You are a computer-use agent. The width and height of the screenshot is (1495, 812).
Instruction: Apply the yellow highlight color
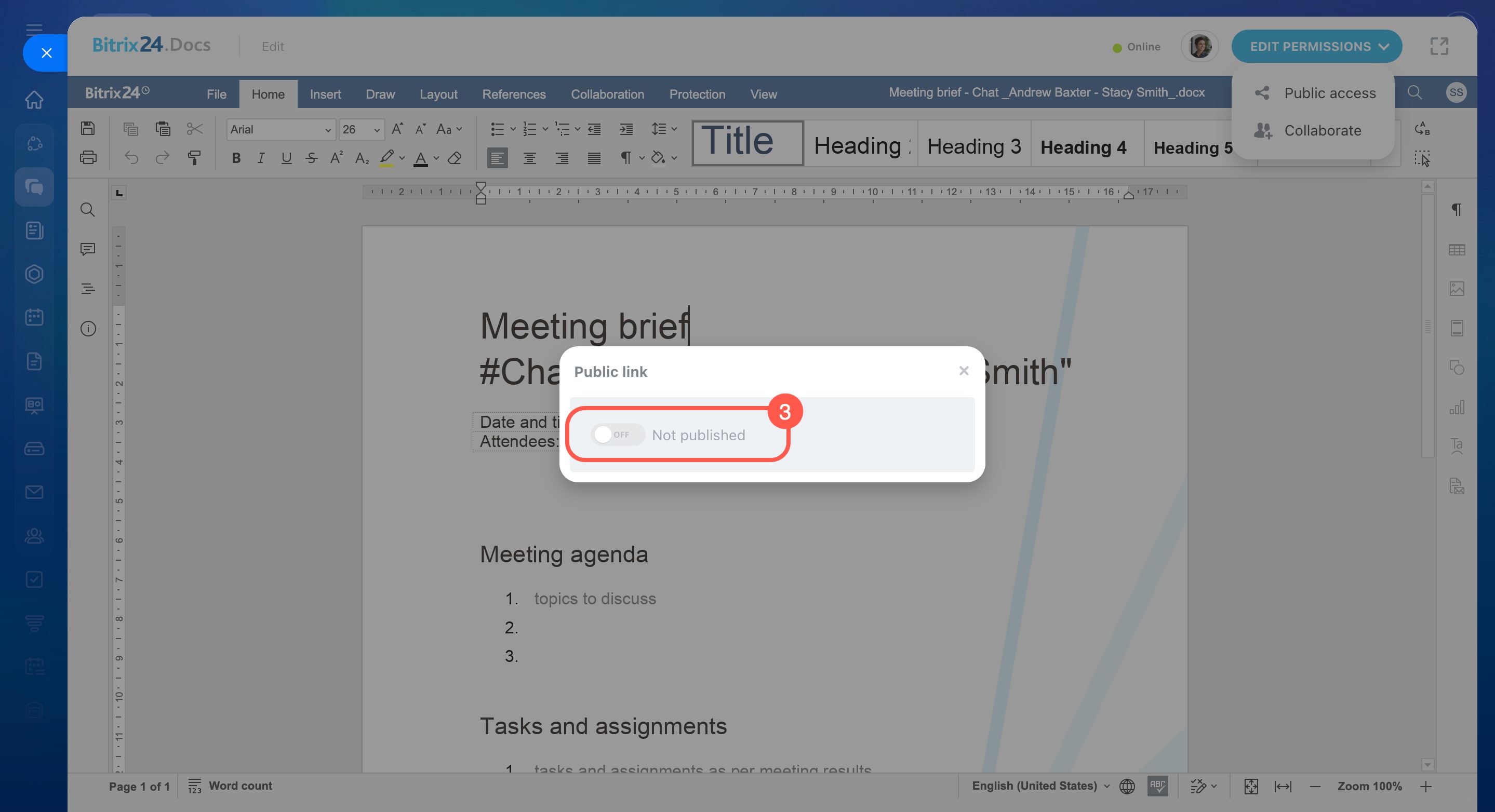click(x=386, y=158)
